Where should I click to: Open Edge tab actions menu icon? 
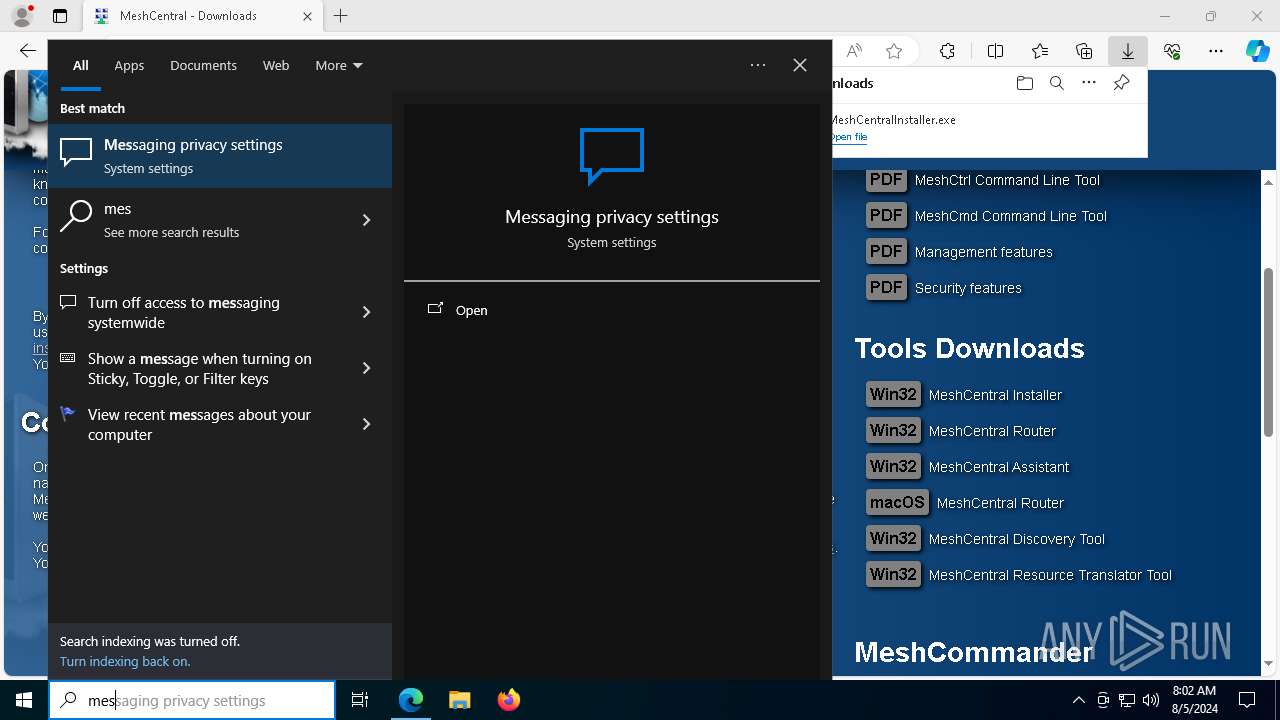point(60,16)
